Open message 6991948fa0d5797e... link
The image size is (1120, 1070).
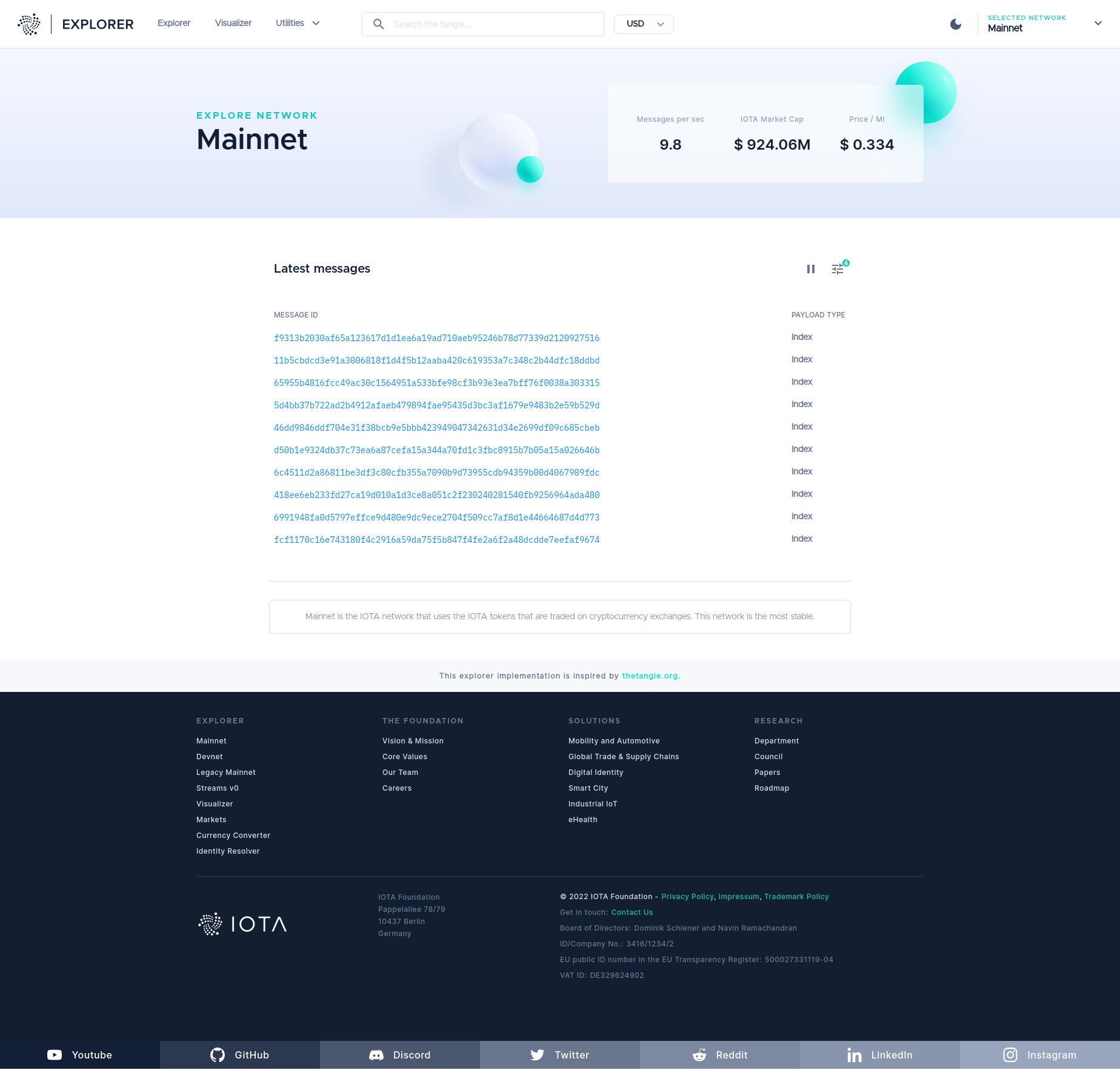pyautogui.click(x=437, y=517)
